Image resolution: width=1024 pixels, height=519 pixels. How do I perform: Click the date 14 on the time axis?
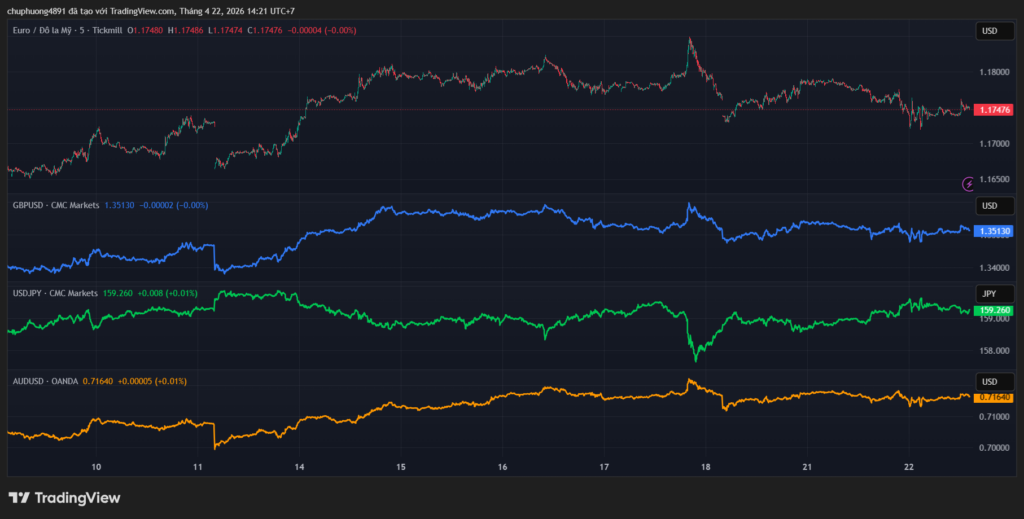(x=298, y=467)
